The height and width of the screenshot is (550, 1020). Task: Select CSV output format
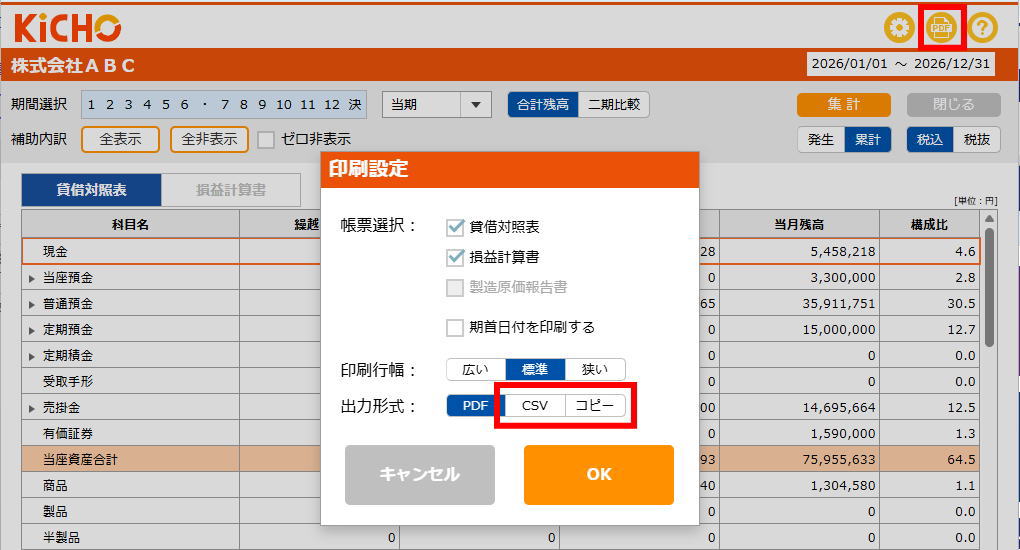pos(535,405)
